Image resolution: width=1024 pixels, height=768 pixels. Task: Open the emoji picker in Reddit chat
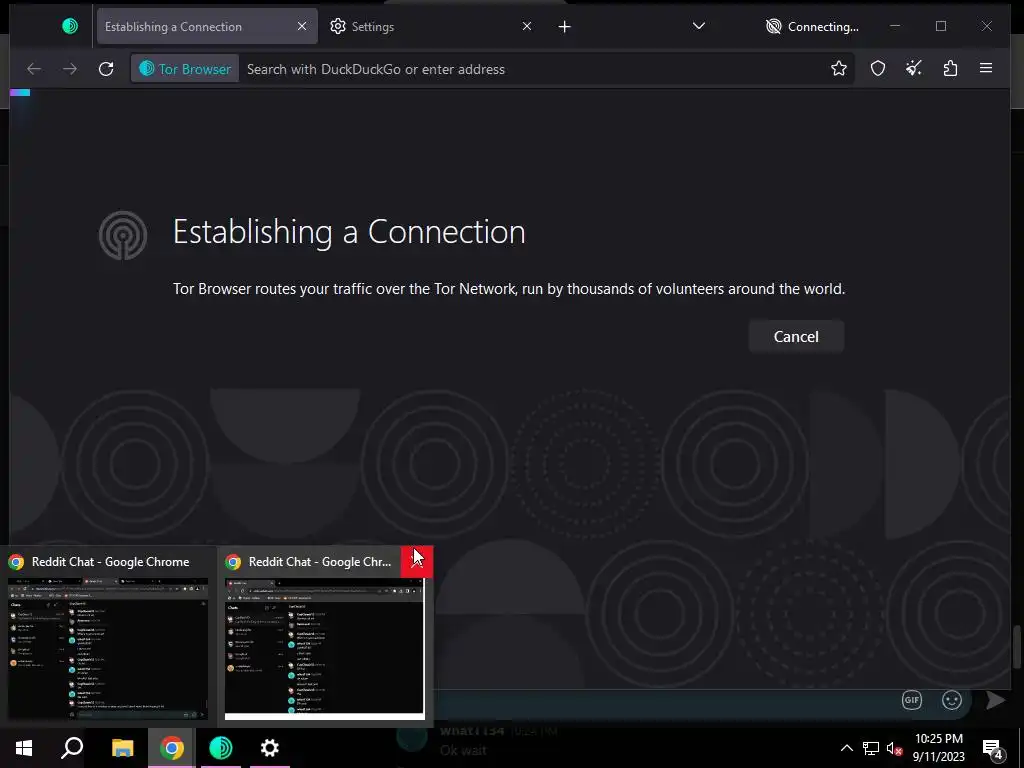952,700
